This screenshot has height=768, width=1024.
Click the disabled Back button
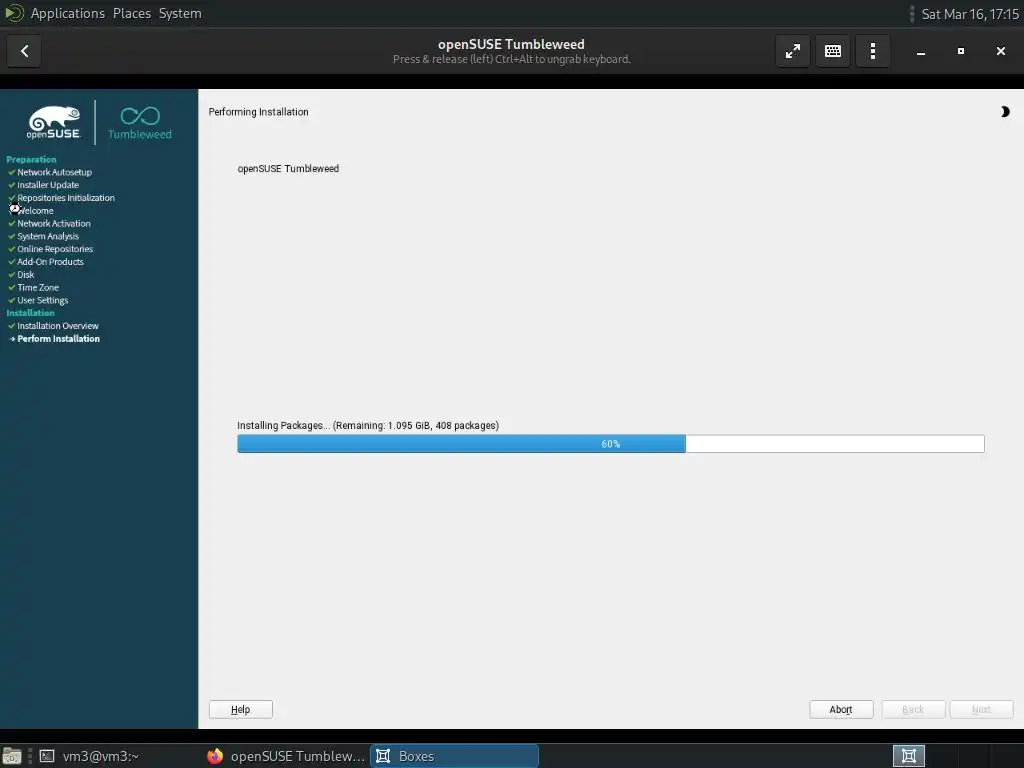[913, 709]
